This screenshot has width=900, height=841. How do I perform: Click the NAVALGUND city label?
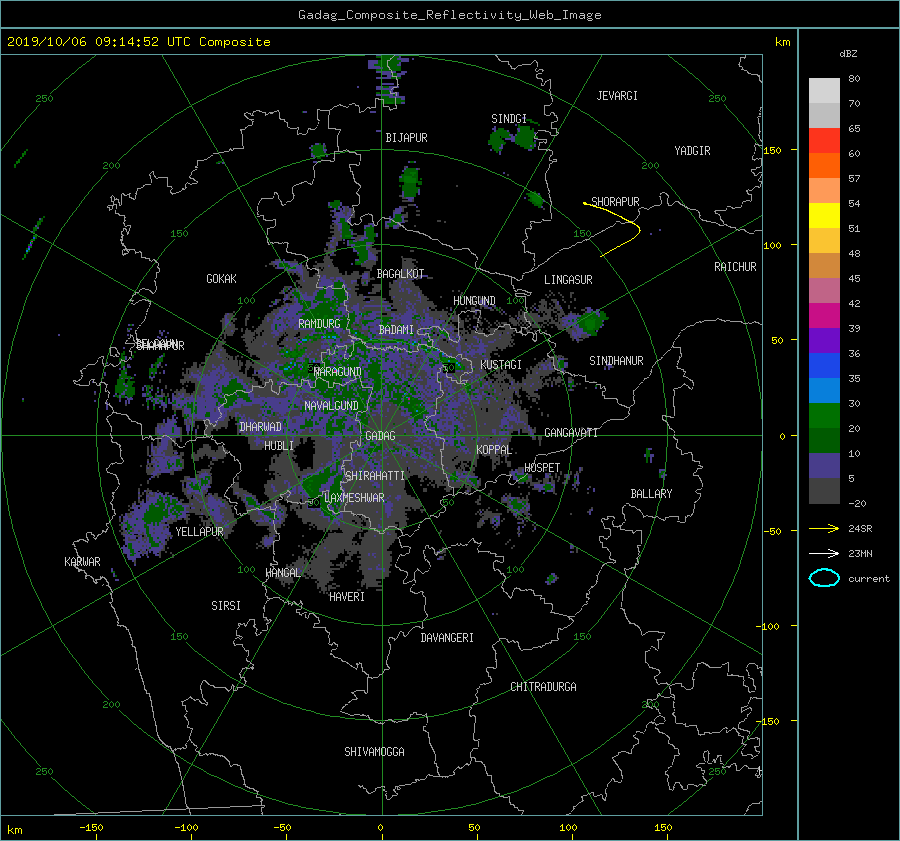(331, 406)
